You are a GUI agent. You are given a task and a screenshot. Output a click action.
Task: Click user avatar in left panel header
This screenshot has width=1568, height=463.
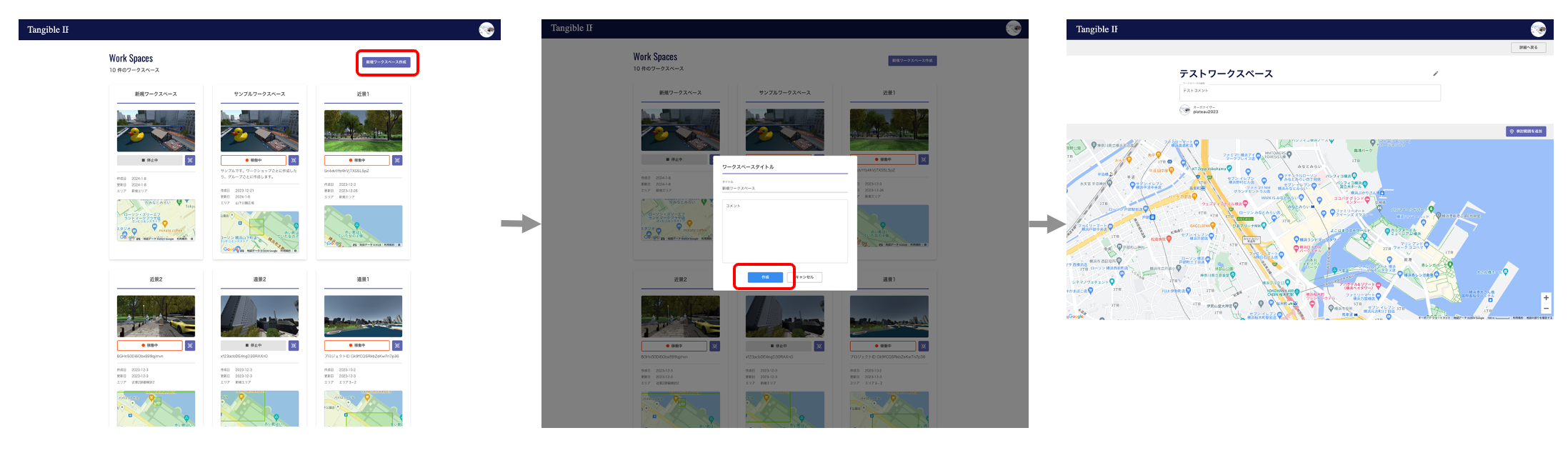coord(486,30)
